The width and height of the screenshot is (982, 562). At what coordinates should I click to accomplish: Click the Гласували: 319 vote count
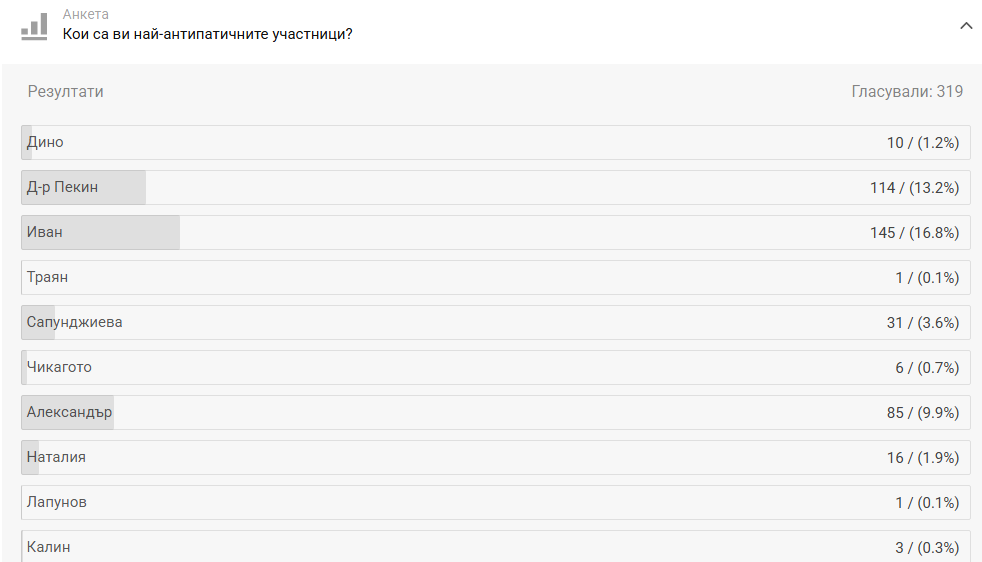click(907, 92)
